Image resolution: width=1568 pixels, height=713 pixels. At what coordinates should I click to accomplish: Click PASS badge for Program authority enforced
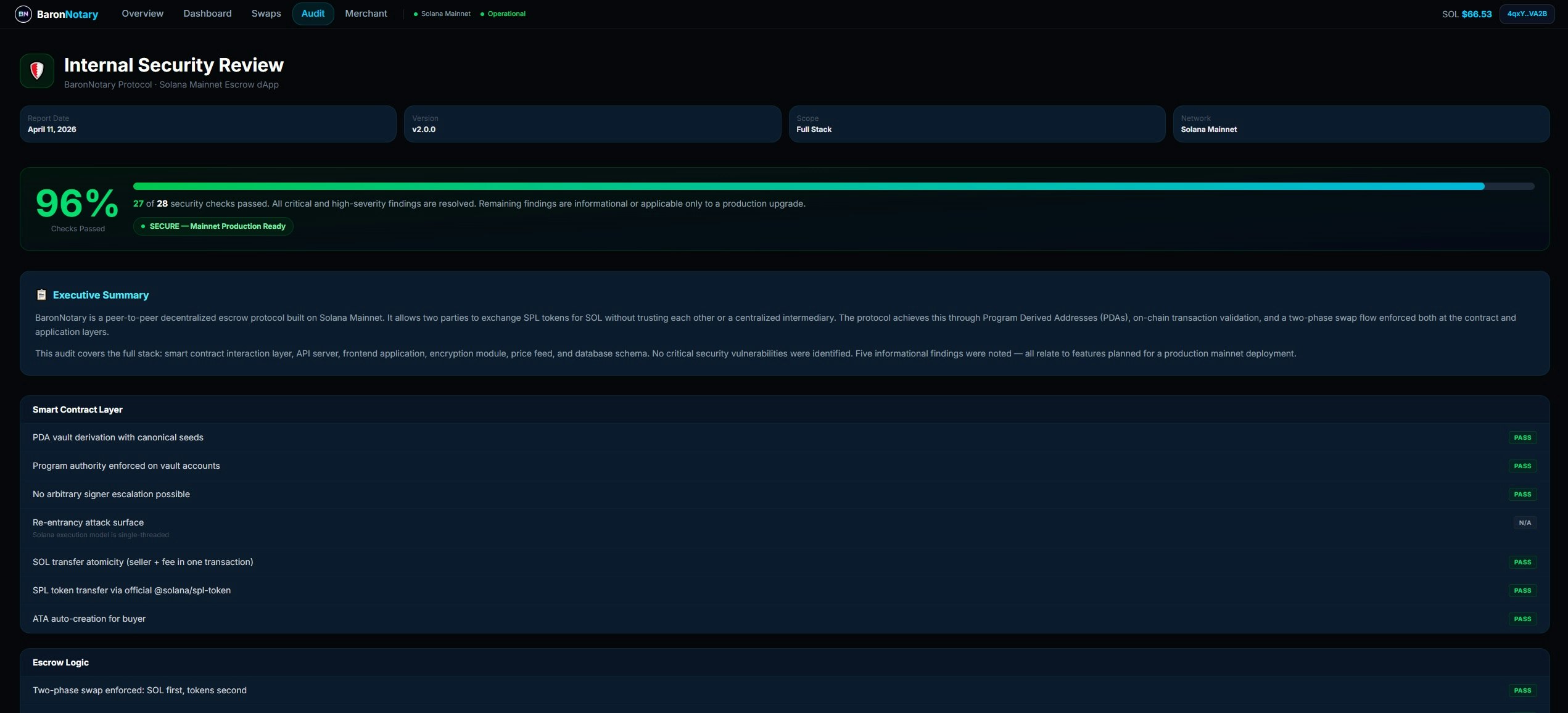pos(1522,466)
